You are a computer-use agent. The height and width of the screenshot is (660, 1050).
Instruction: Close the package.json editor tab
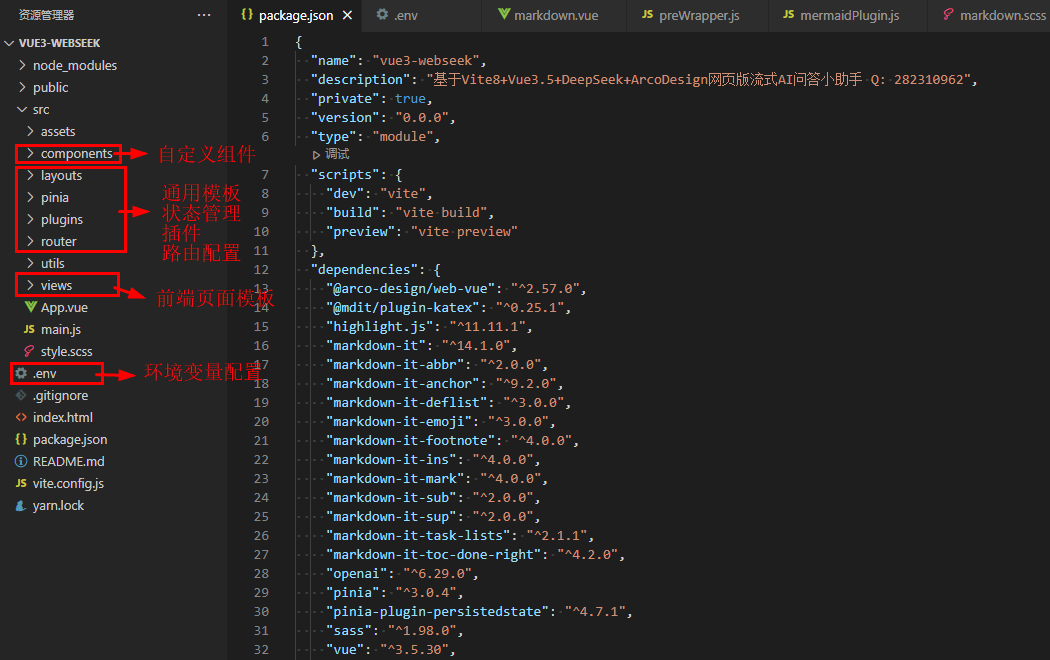tap(346, 16)
